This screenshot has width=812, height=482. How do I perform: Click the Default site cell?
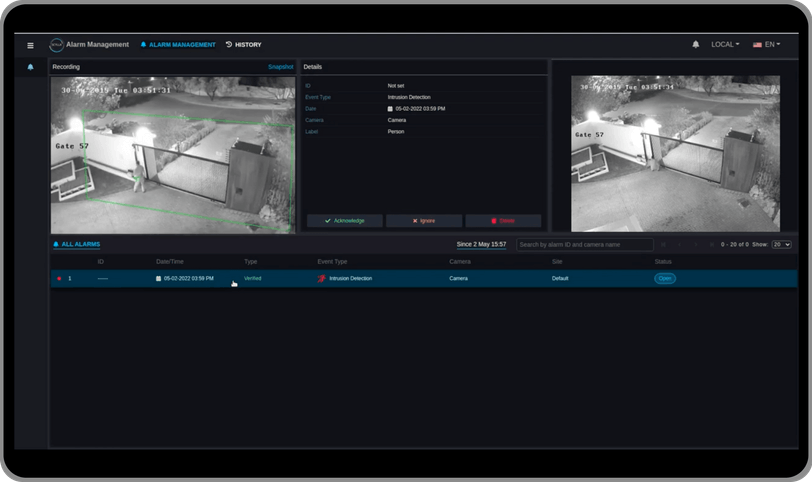[x=560, y=279]
